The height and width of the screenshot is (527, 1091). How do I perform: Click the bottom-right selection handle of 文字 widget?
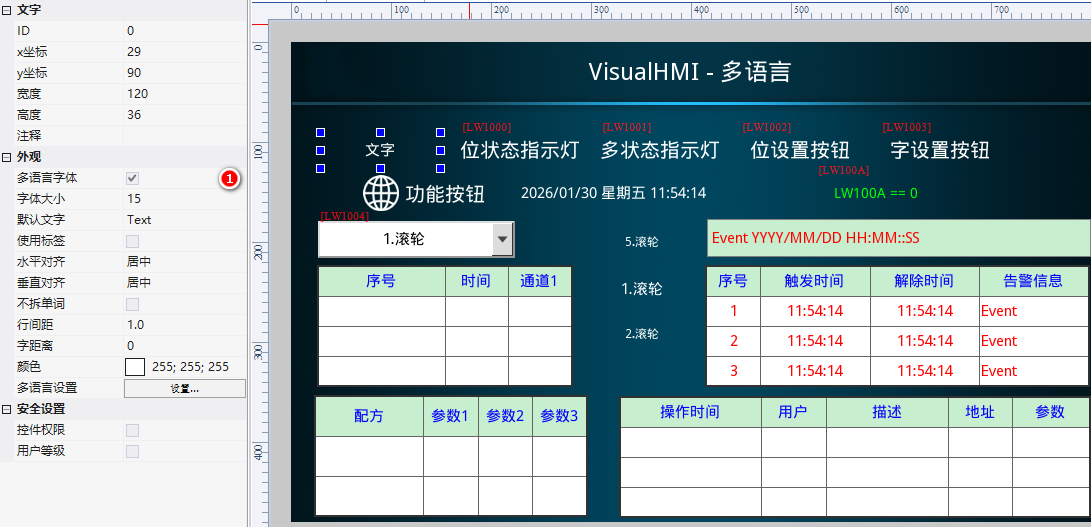point(440,169)
